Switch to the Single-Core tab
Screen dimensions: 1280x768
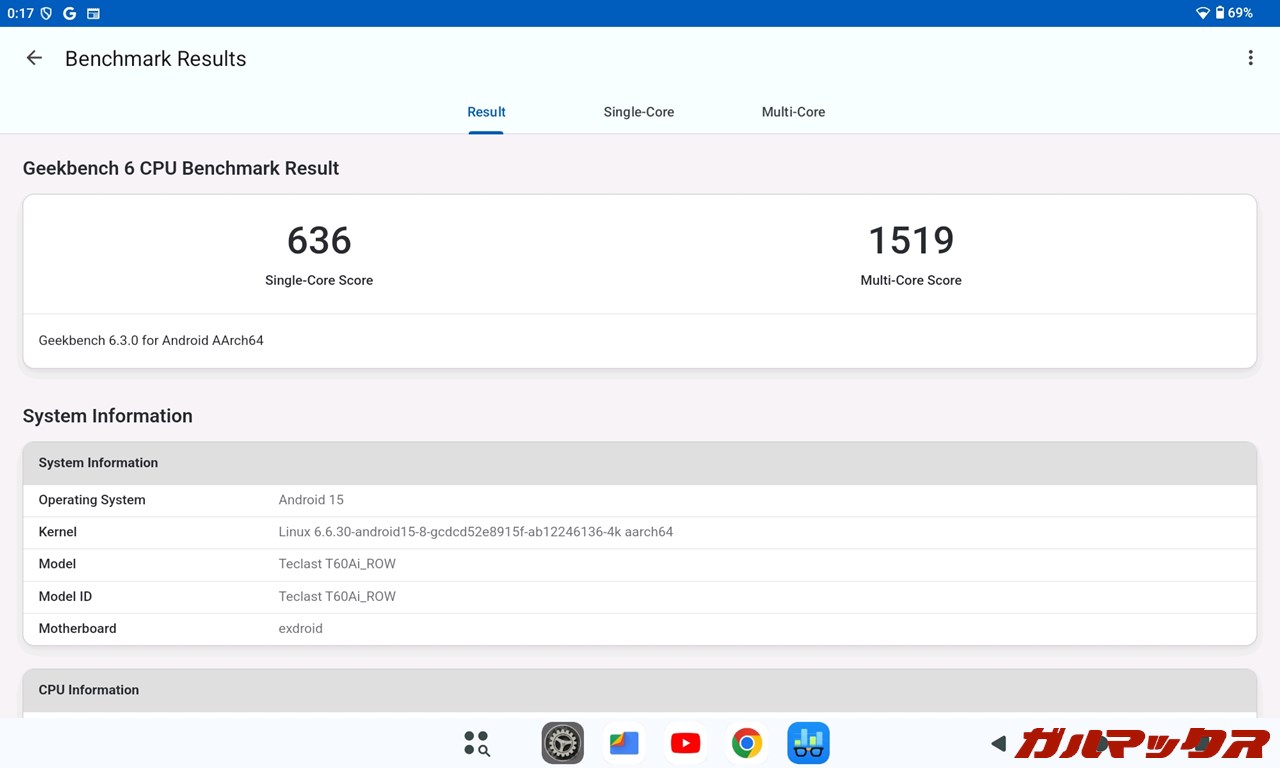point(639,111)
